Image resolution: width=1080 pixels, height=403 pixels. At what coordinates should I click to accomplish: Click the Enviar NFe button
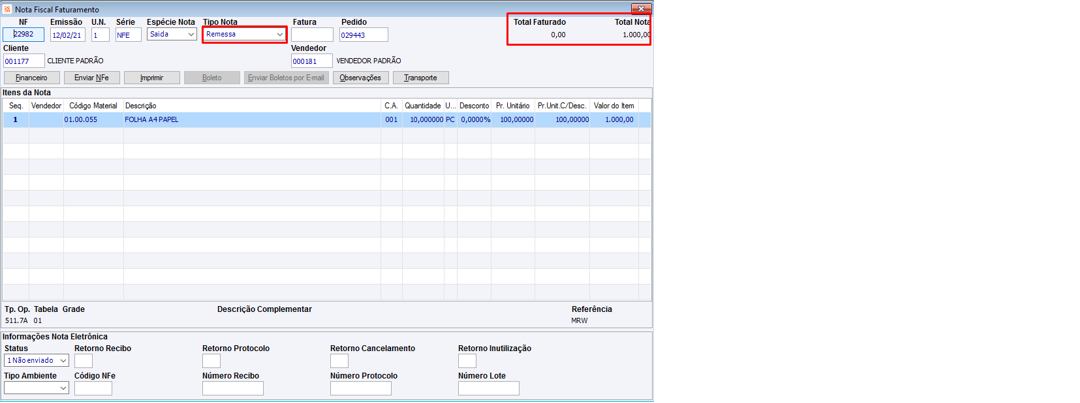pos(92,78)
